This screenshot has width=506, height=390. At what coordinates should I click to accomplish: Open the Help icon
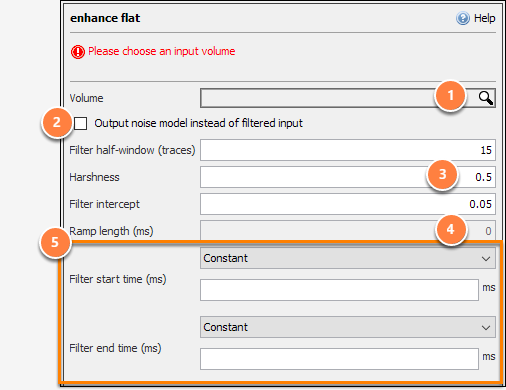pyautogui.click(x=463, y=18)
